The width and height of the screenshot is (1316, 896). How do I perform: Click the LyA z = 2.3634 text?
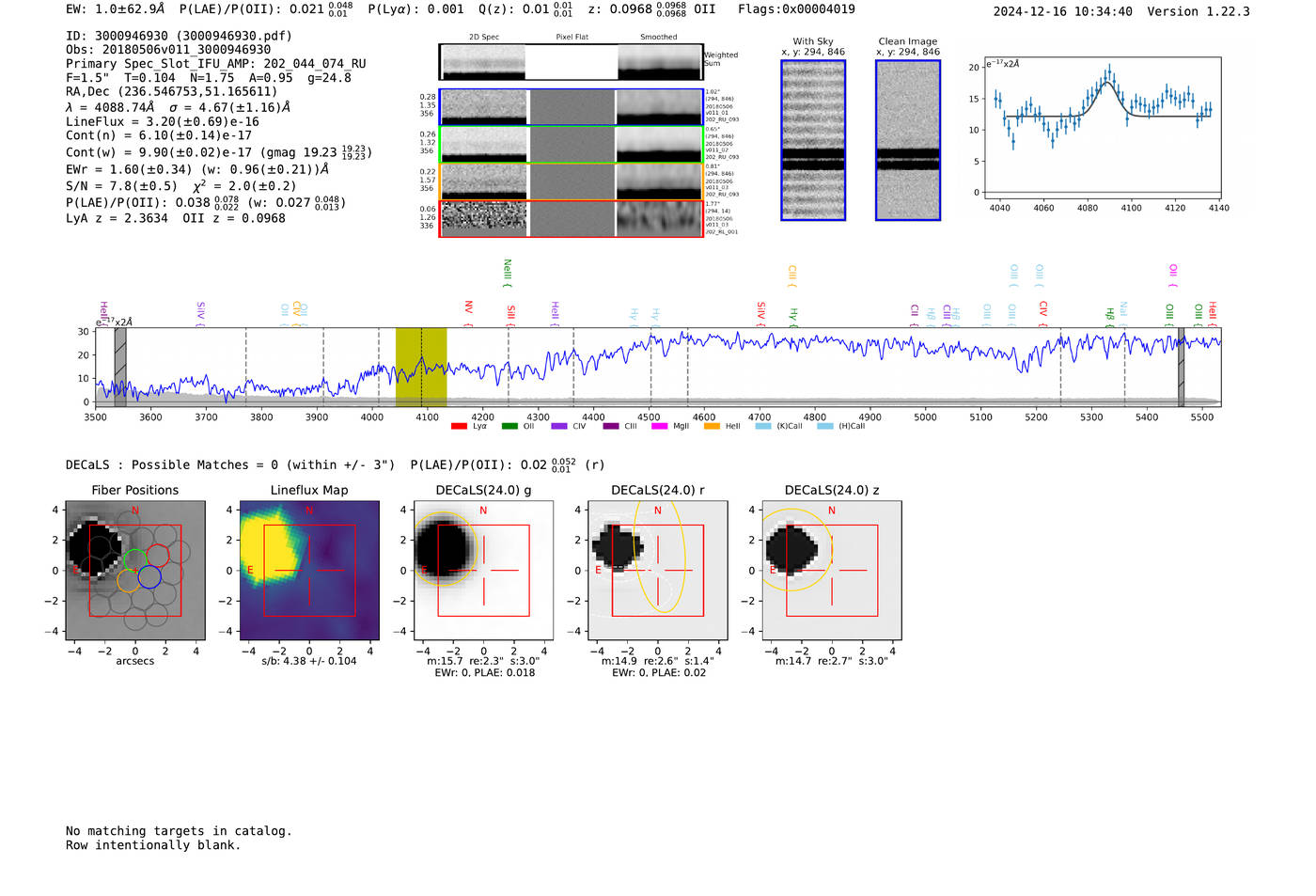click(x=117, y=218)
